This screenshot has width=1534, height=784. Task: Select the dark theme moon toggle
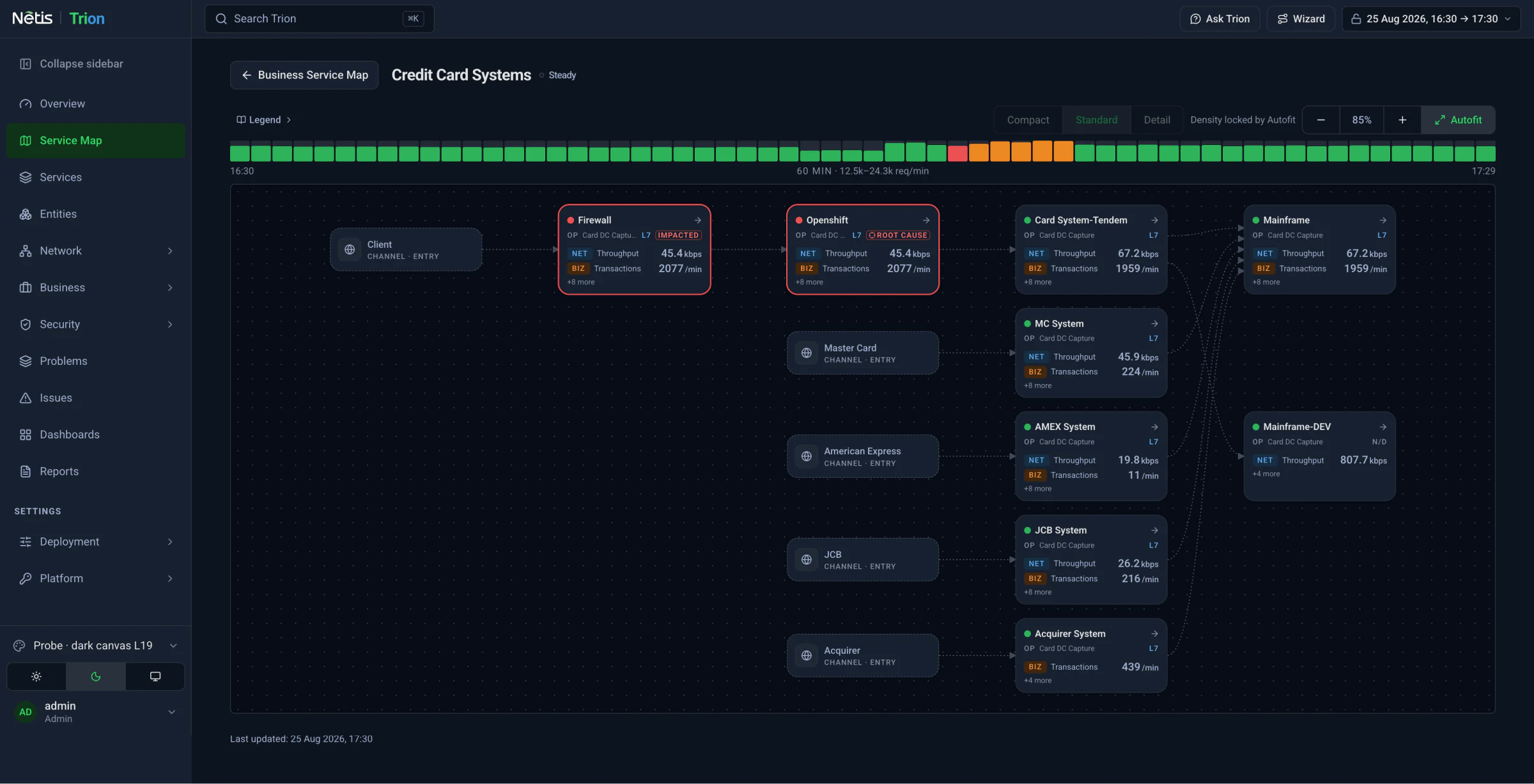[96, 677]
